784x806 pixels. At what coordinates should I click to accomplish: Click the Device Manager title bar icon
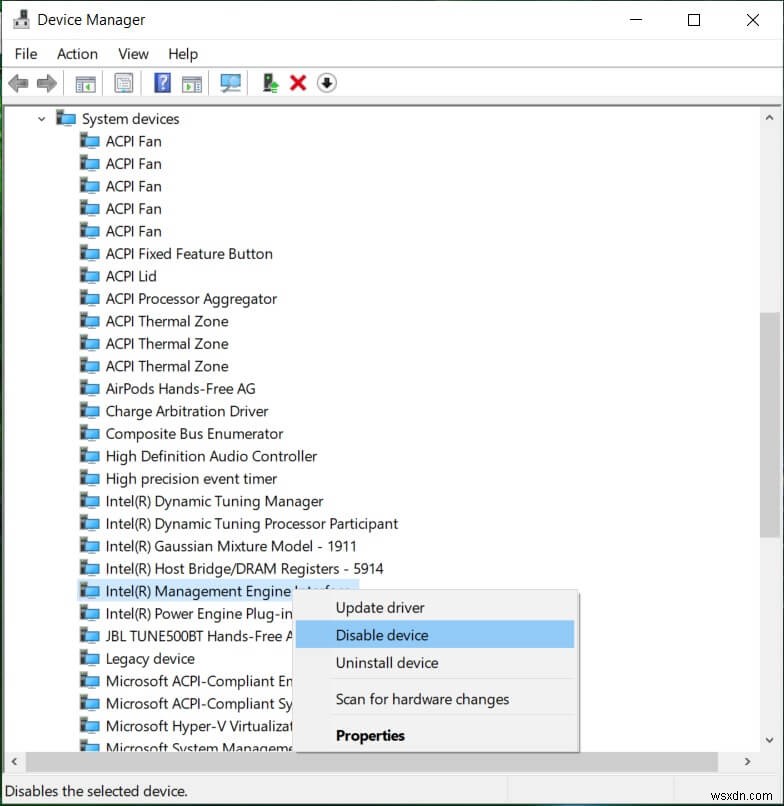pyautogui.click(x=22, y=20)
